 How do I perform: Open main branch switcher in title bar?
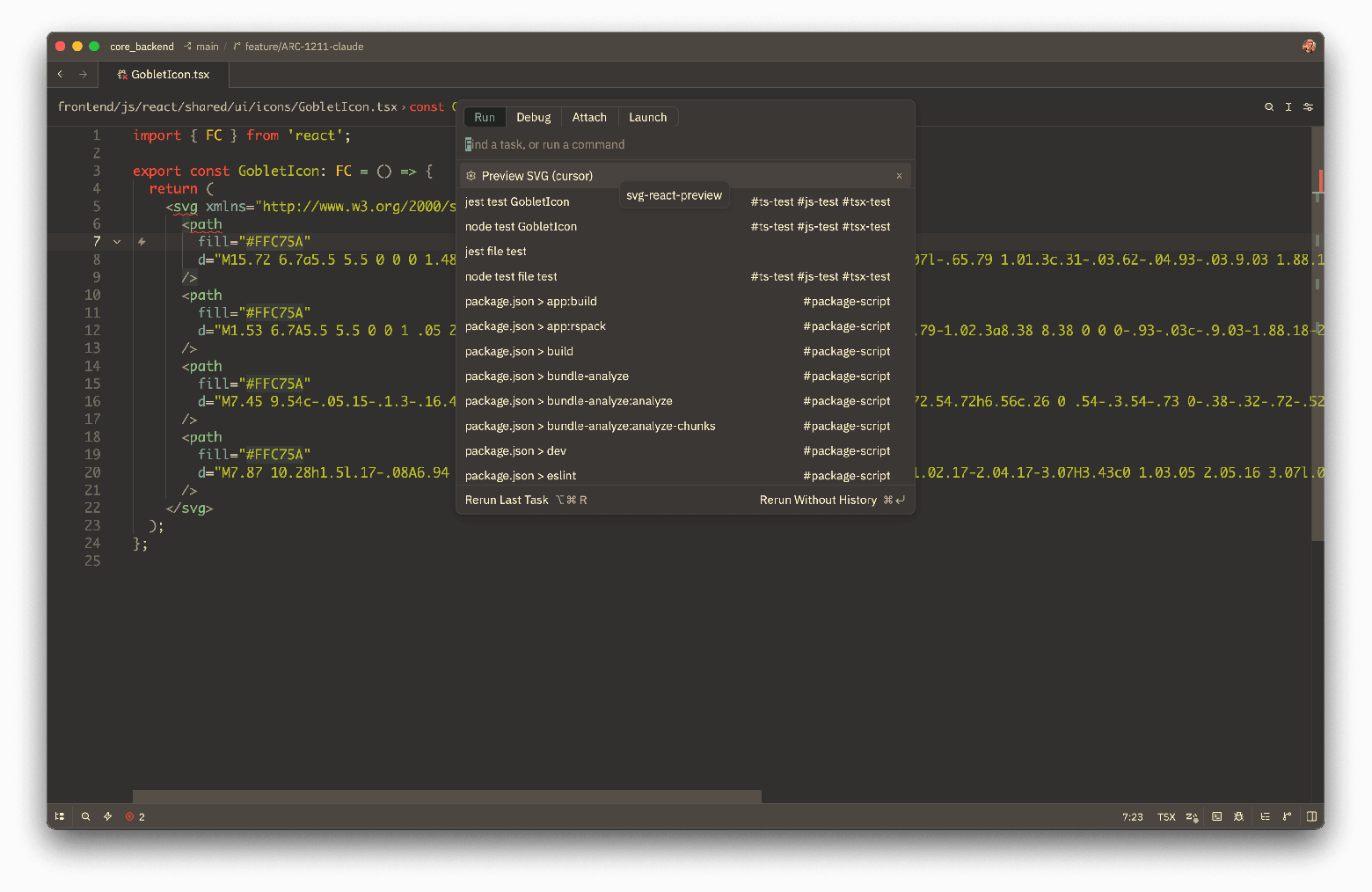pos(201,47)
